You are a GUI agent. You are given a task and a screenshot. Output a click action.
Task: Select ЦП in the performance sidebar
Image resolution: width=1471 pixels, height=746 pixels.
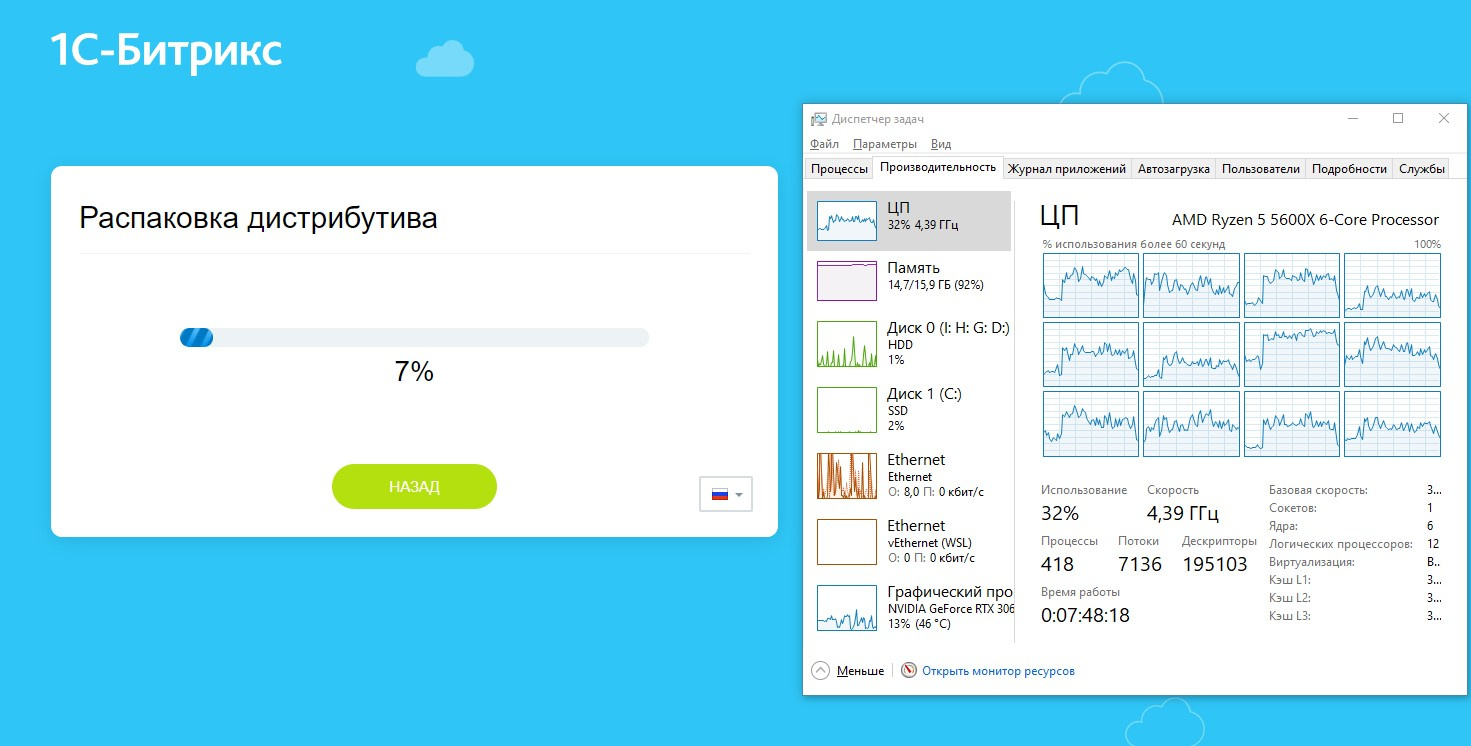[909, 221]
